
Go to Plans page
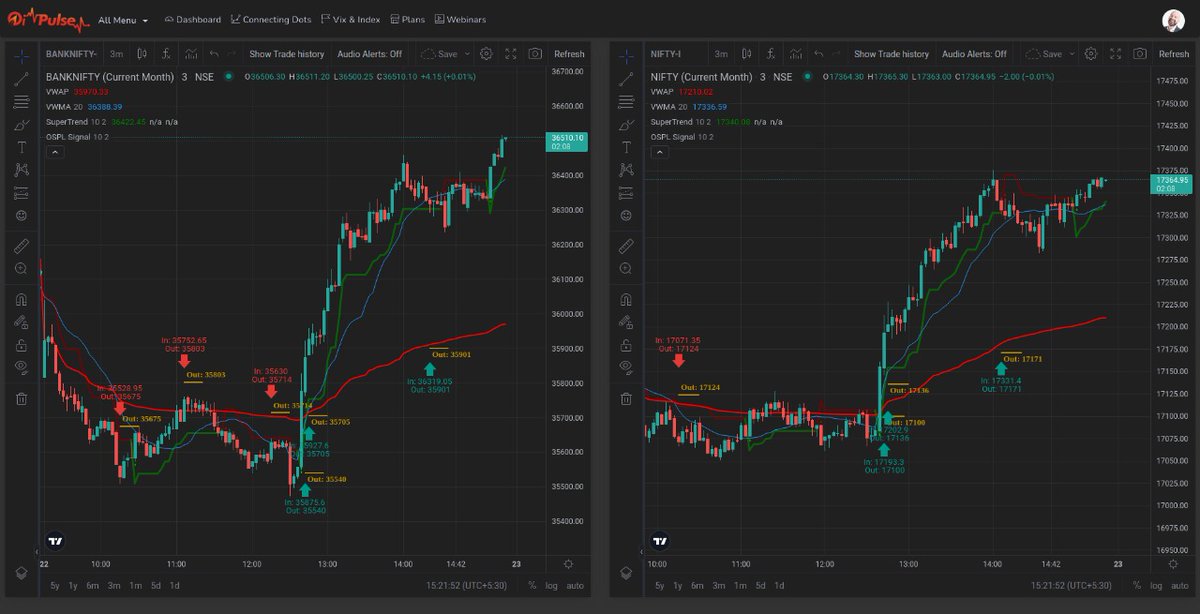point(407,19)
